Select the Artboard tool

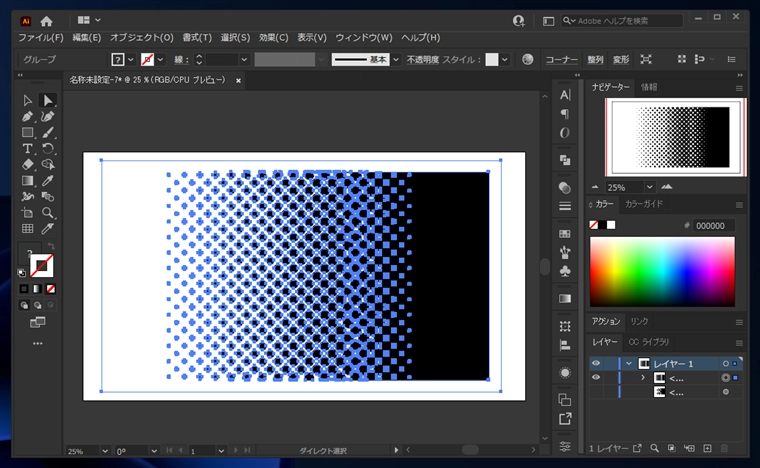pyautogui.click(x=27, y=213)
